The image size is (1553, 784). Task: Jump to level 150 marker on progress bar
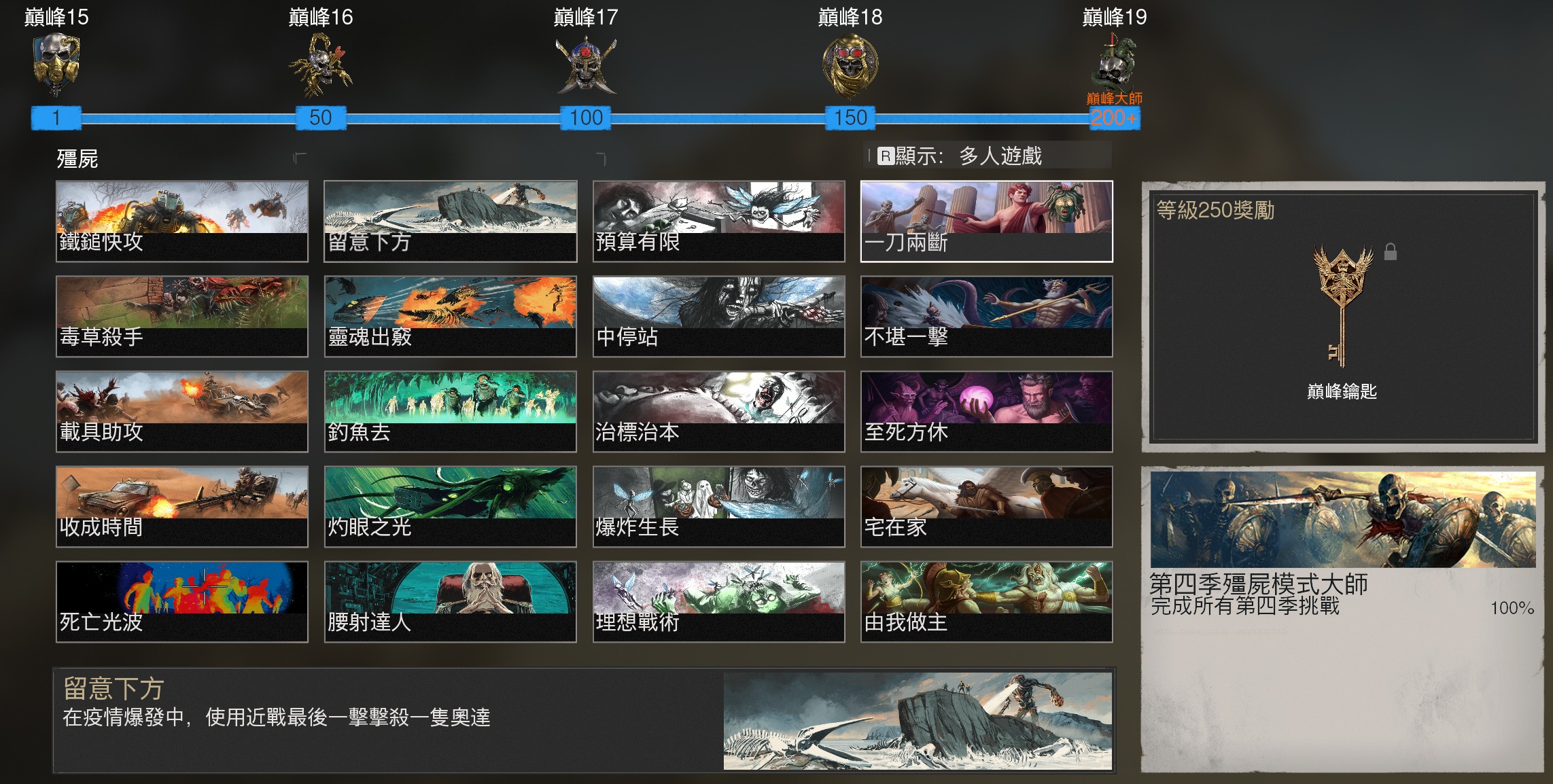pyautogui.click(x=850, y=118)
